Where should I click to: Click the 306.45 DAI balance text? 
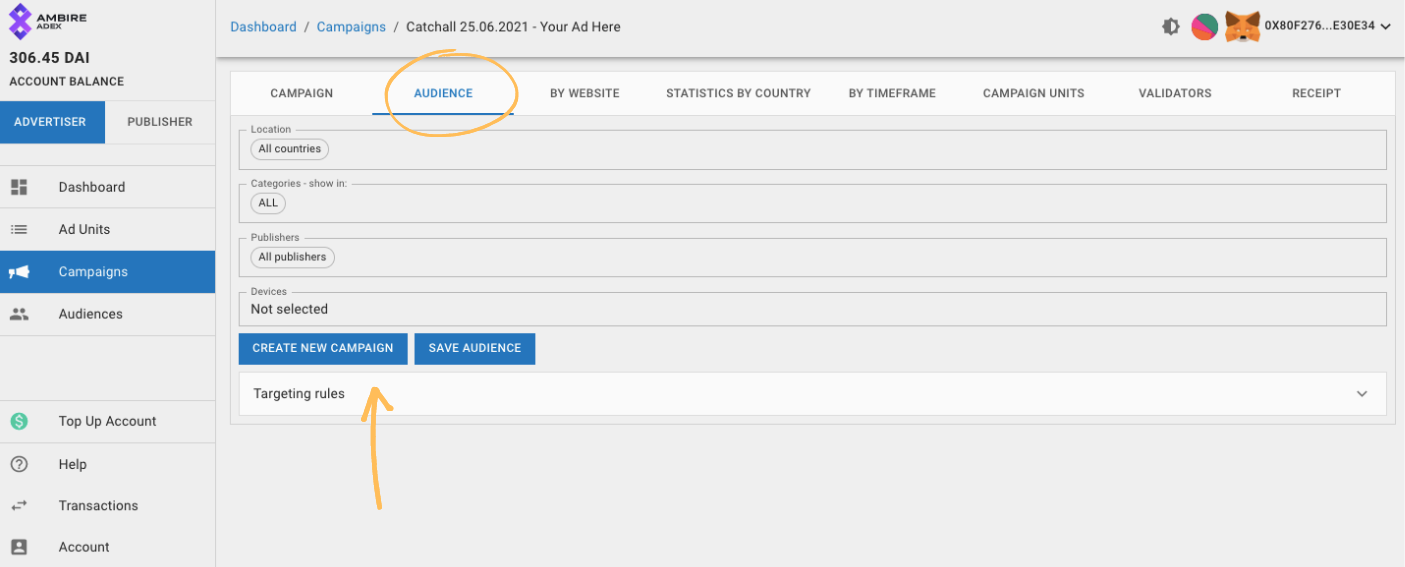tap(49, 58)
